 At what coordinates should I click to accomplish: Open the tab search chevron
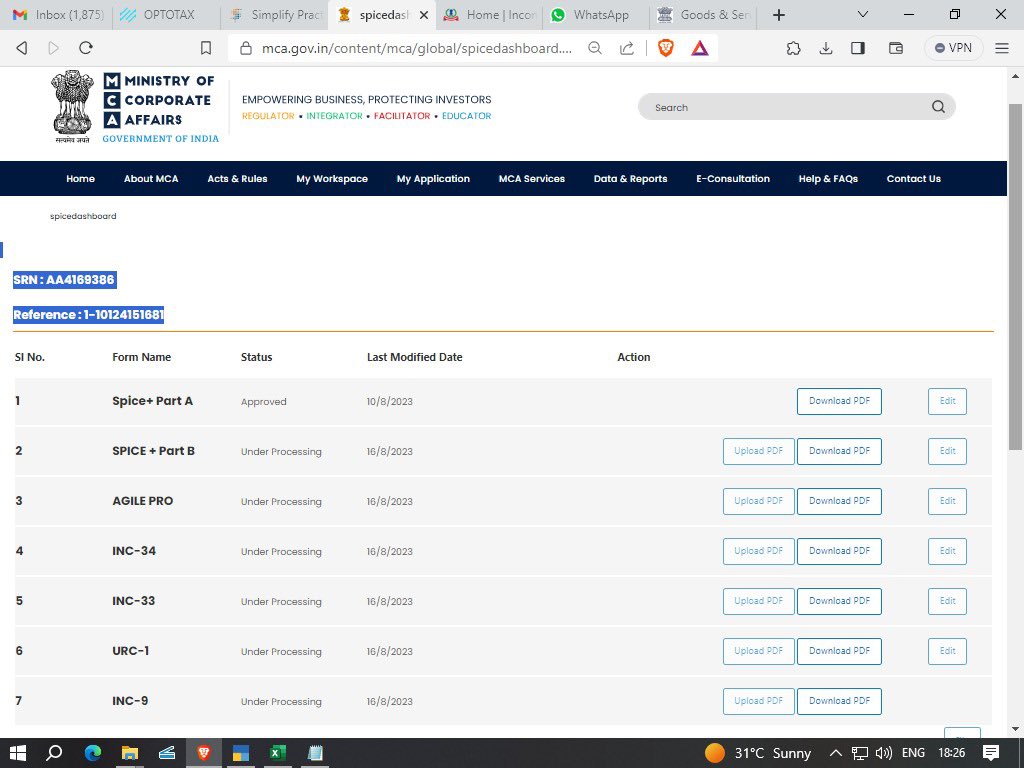point(863,14)
